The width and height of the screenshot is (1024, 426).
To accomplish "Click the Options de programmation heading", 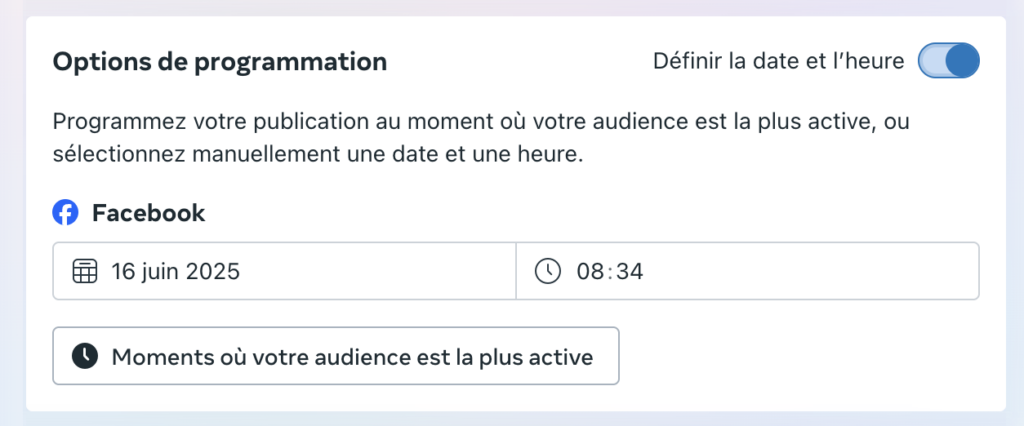I will click(219, 61).
